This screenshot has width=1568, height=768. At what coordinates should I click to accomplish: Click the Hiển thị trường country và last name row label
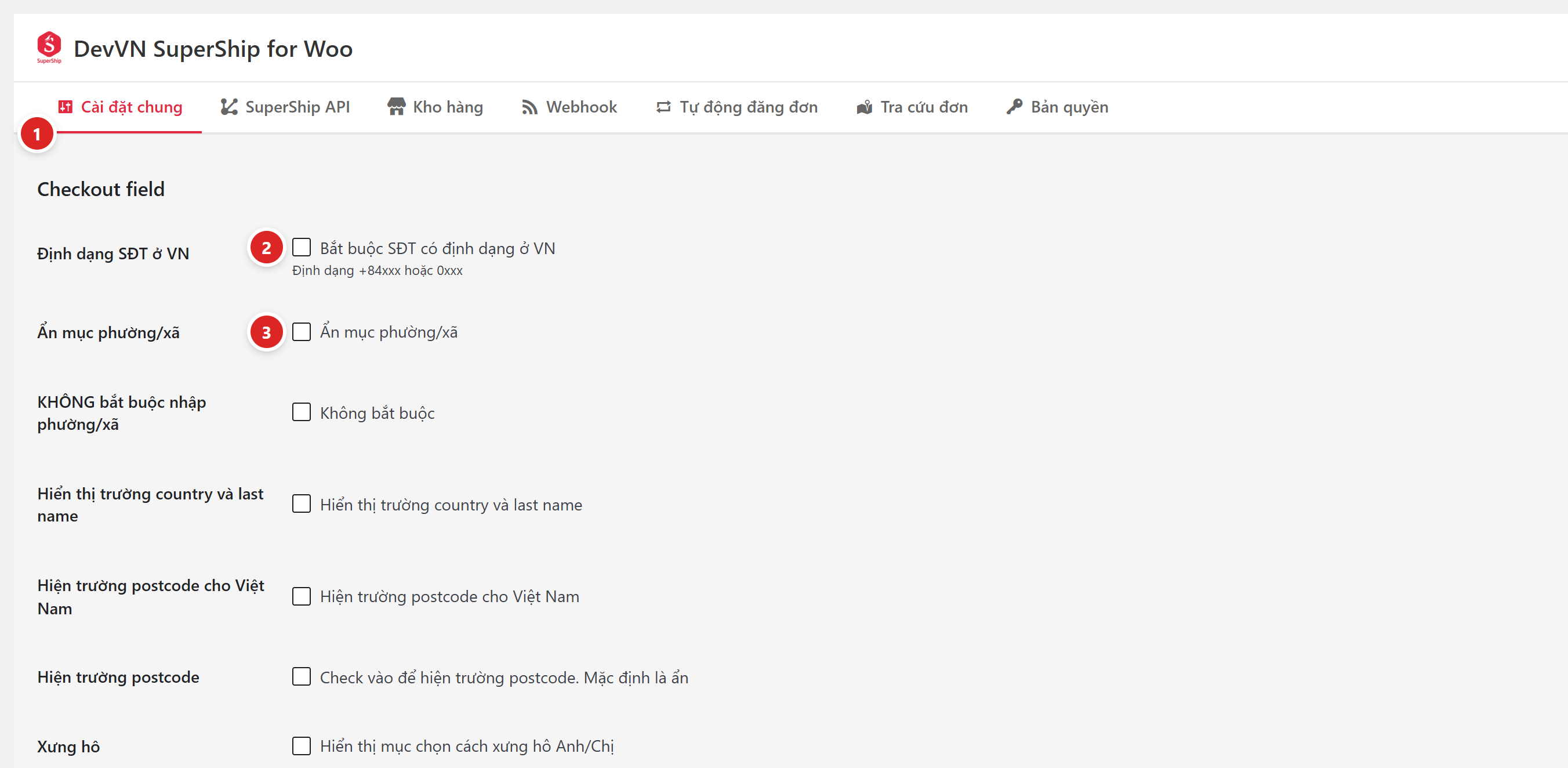[x=150, y=505]
